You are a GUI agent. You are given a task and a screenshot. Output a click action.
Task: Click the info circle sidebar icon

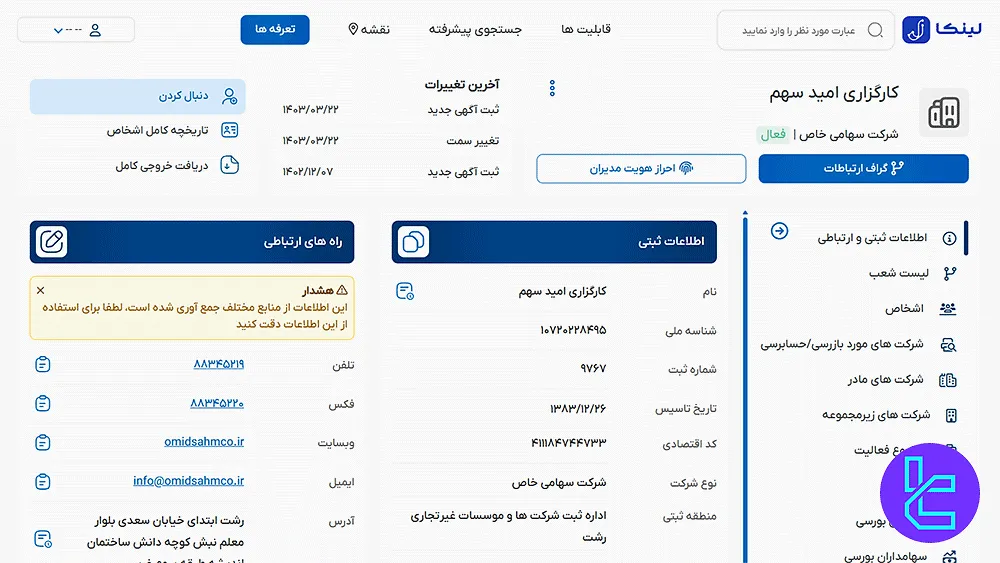pos(949,238)
